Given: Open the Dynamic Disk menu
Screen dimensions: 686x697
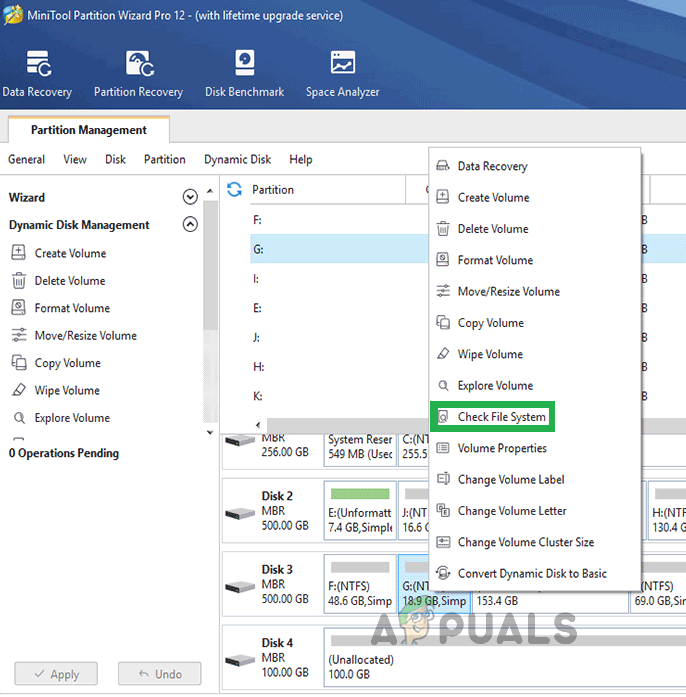Looking at the screenshot, I should point(237,159).
